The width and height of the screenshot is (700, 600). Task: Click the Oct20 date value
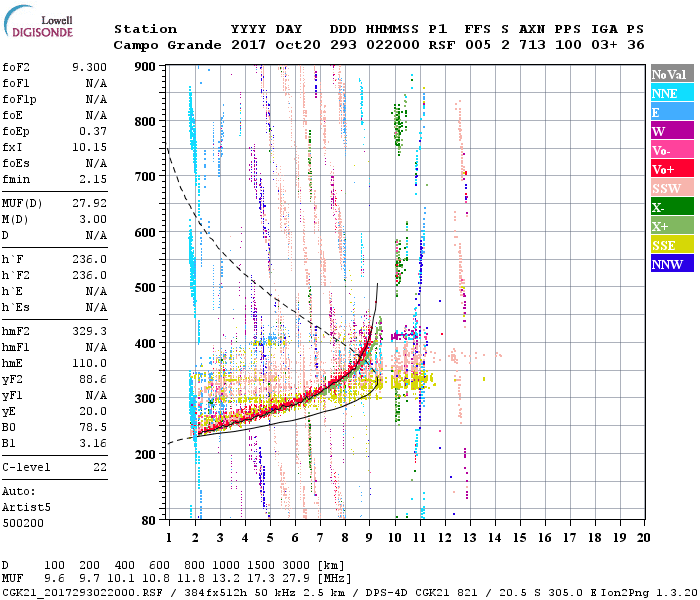click(x=298, y=45)
